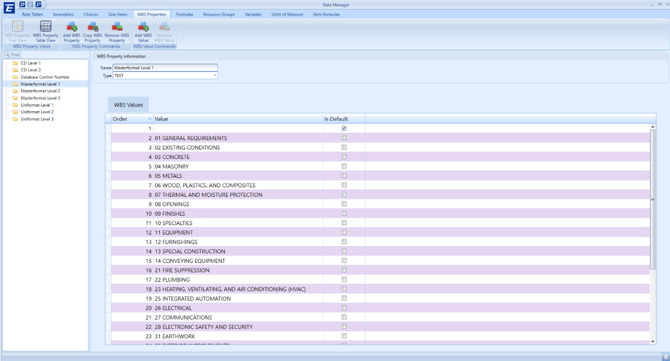Screen dimensions: 670x361
Task: Click the Add WBS Value icon
Action: 143,27
